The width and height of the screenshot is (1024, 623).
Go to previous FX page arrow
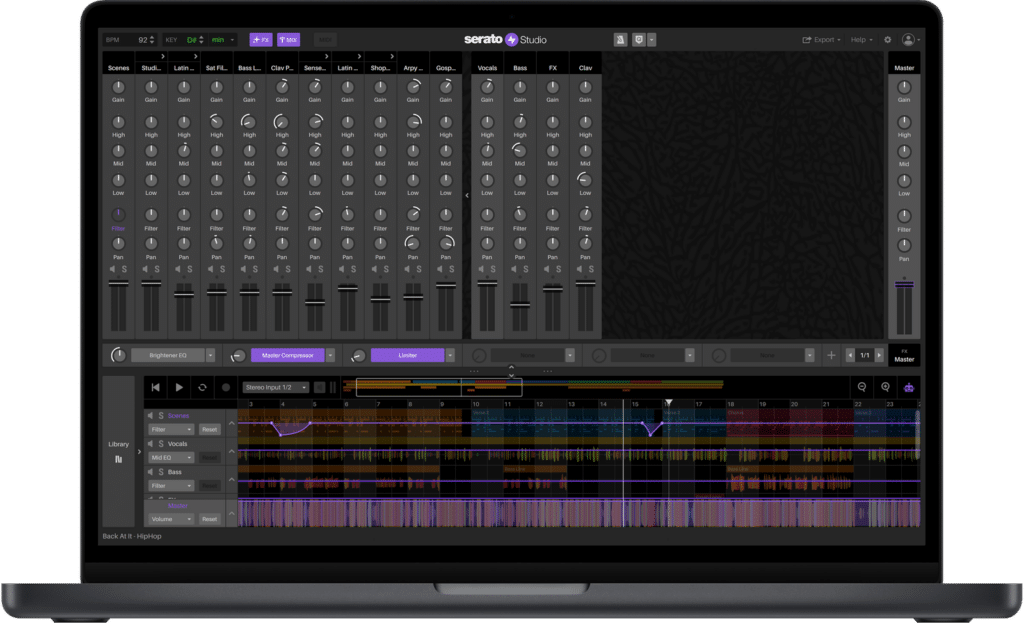pyautogui.click(x=850, y=355)
